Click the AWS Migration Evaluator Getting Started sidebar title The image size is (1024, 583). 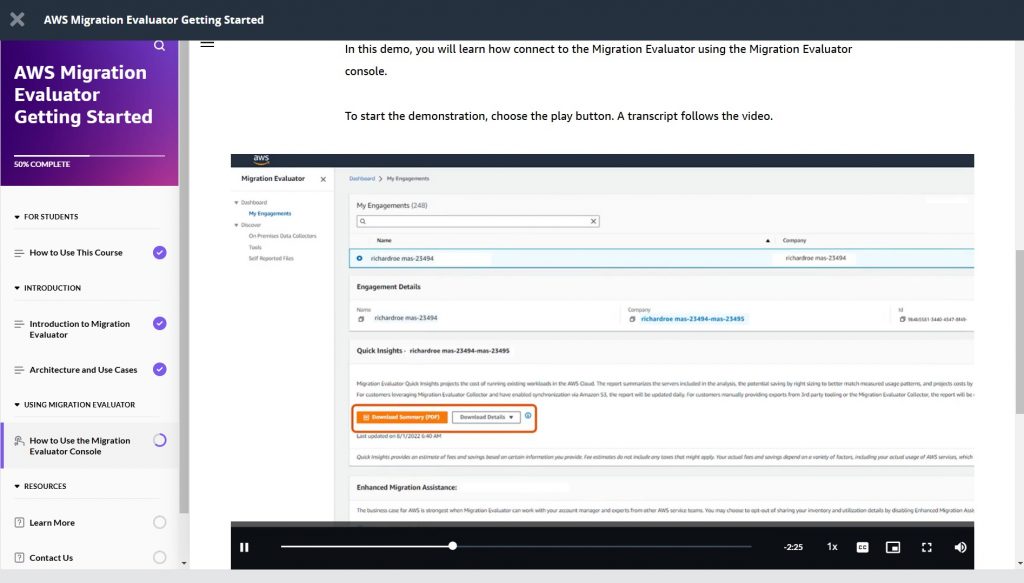click(84, 95)
